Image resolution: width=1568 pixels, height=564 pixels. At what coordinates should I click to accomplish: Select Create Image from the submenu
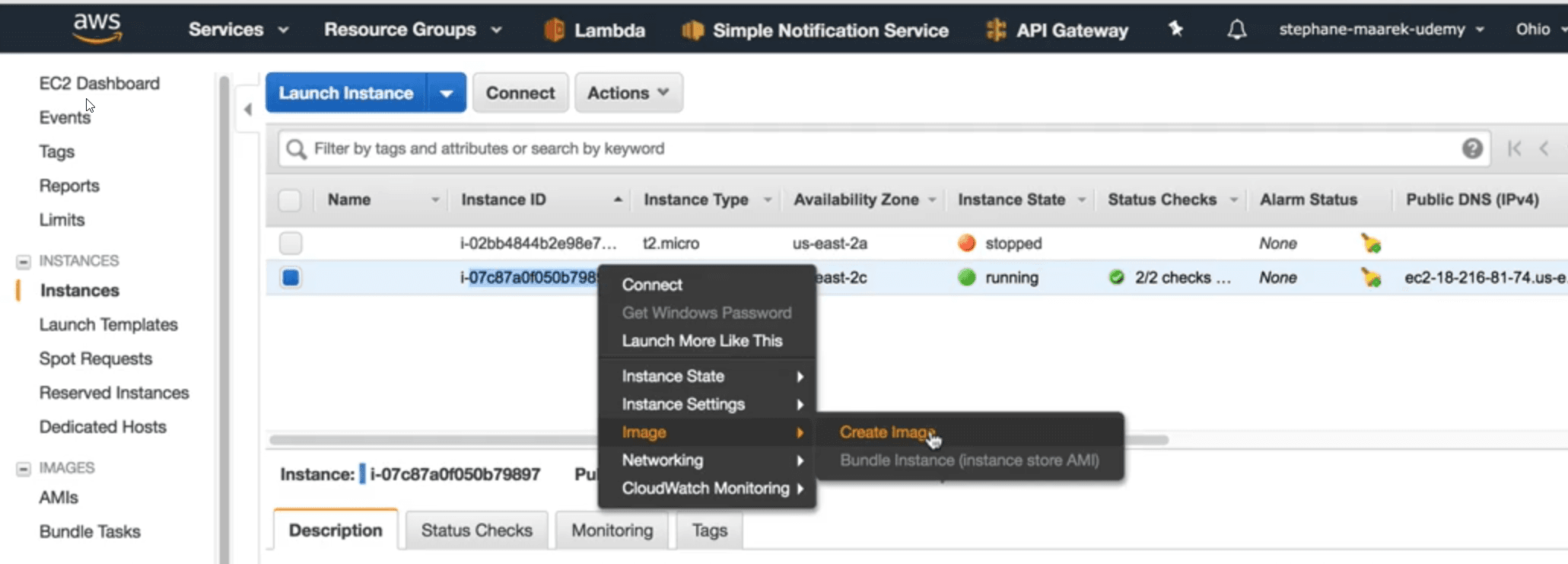[886, 432]
